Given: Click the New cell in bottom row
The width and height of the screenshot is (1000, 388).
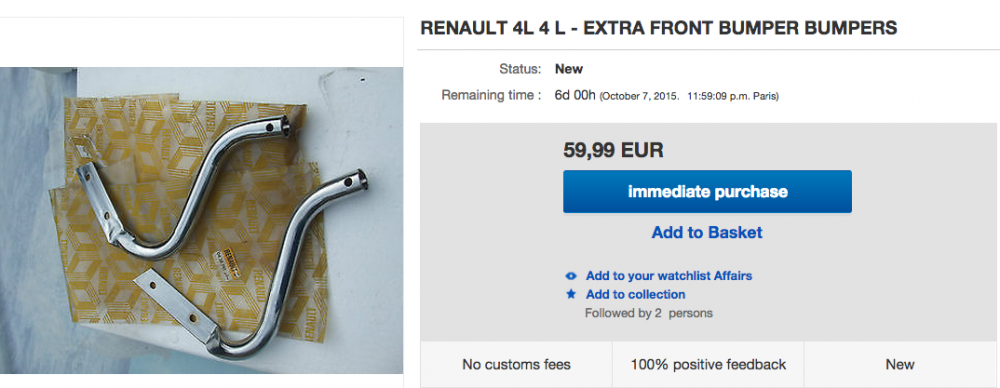Looking at the screenshot, I should 900,364.
